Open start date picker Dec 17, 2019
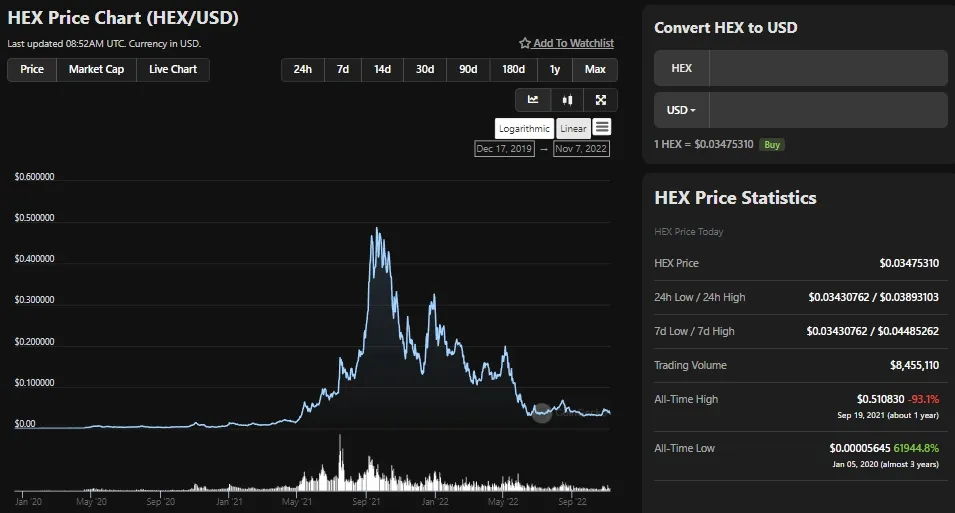The height and width of the screenshot is (513, 955). [x=504, y=149]
